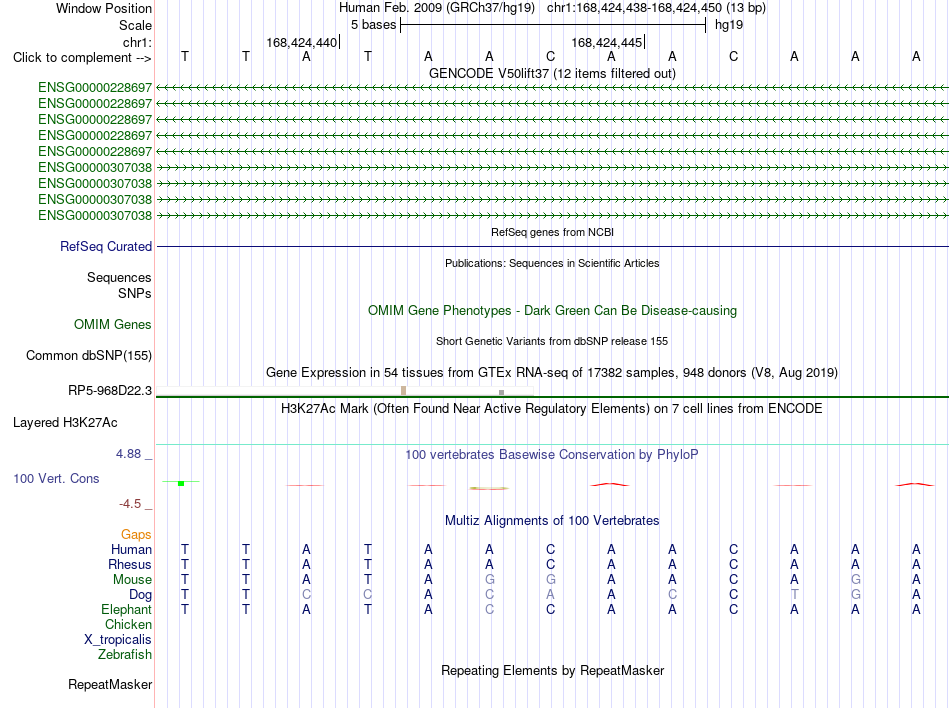Image resolution: width=950 pixels, height=708 pixels.
Task: Select the Scale track label
Action: click(135, 25)
